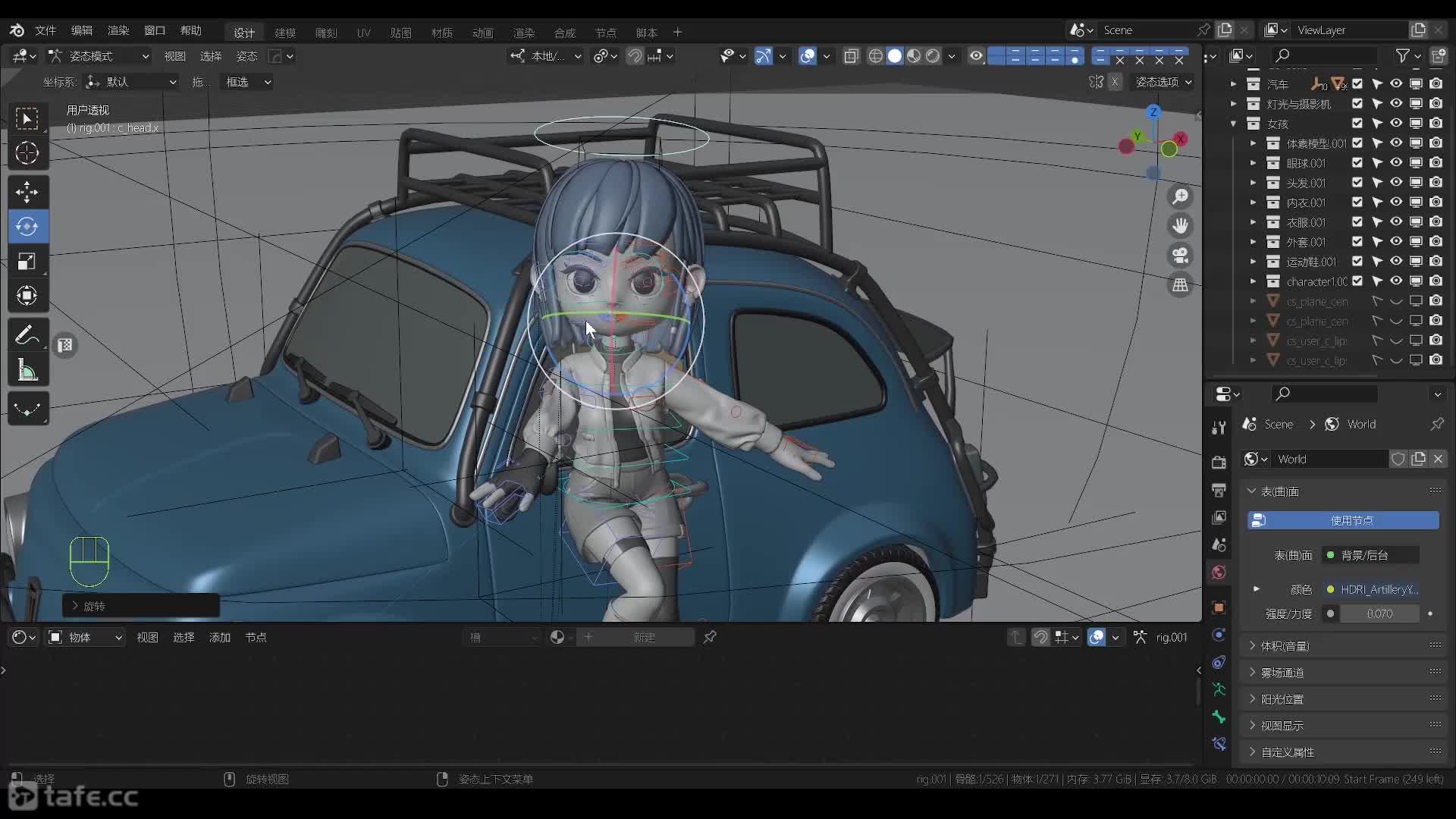Adjust the 强度/力度 0.070 field
This screenshot has height=819, width=1456.
(1379, 613)
